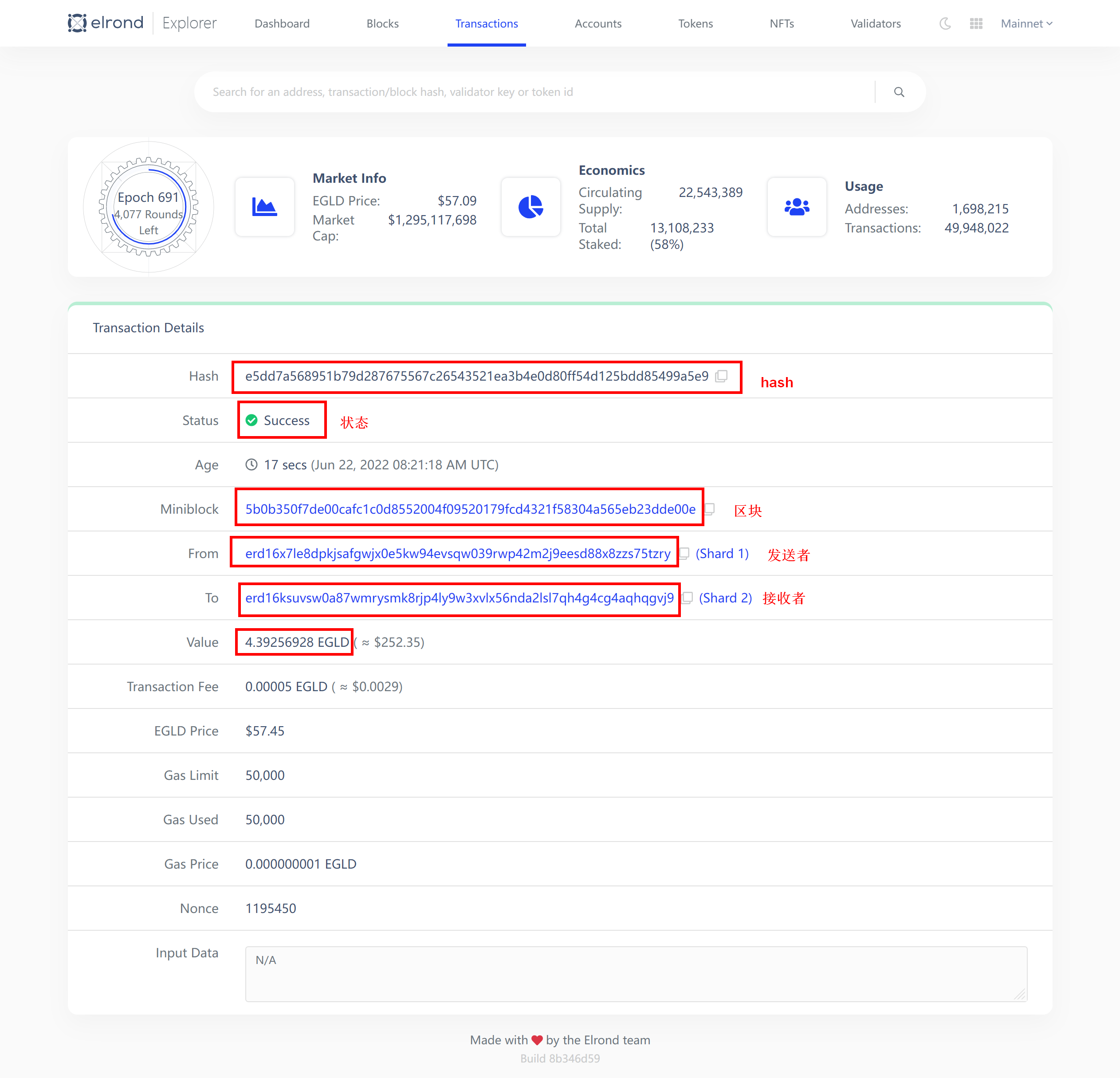Toggle dark mode moon icon
This screenshot has width=1120, height=1078.
click(945, 24)
